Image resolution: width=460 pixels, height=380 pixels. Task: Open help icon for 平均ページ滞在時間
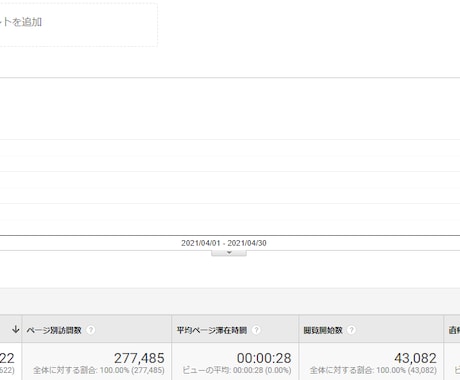pyautogui.click(x=256, y=330)
